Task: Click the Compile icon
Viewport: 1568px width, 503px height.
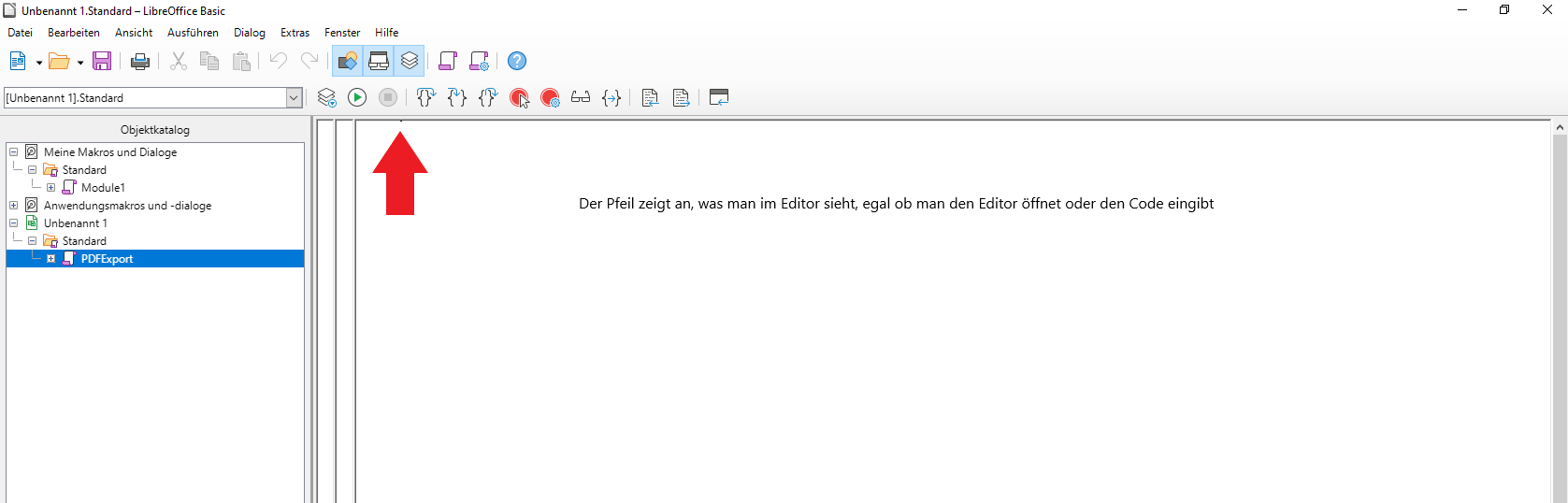Action: pos(326,97)
